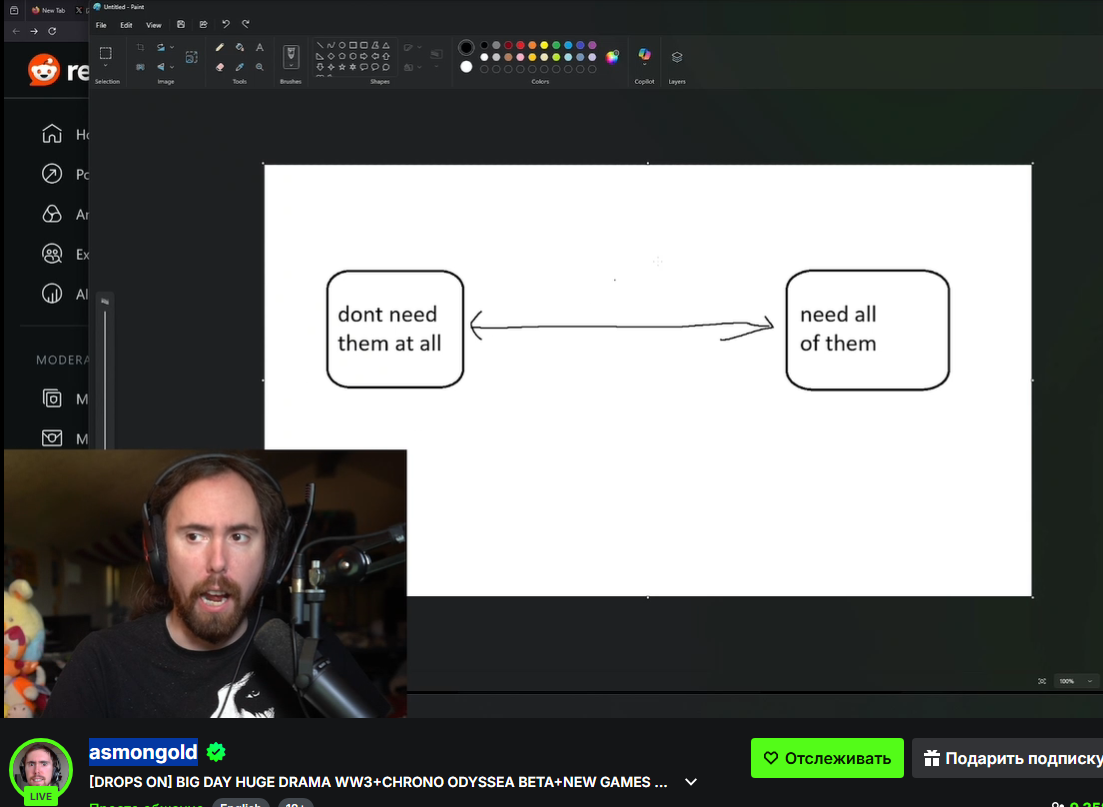1103x807 pixels.
Task: Open the Layers panel
Action: pyautogui.click(x=677, y=57)
